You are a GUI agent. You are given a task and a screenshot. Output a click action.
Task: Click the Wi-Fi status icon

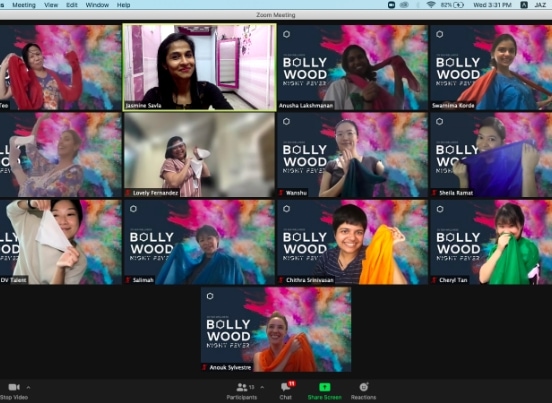pyautogui.click(x=431, y=5)
